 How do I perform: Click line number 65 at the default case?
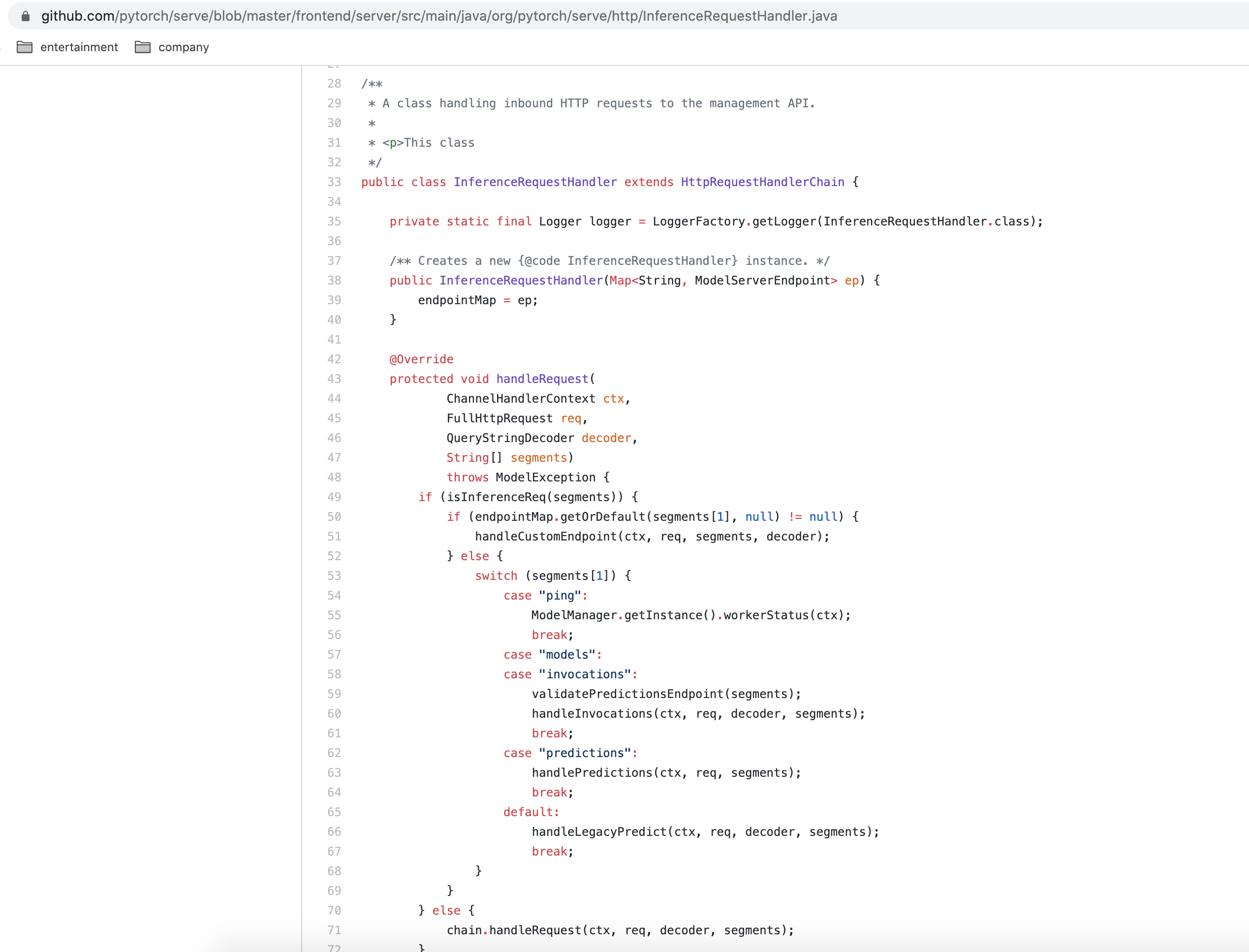(334, 812)
